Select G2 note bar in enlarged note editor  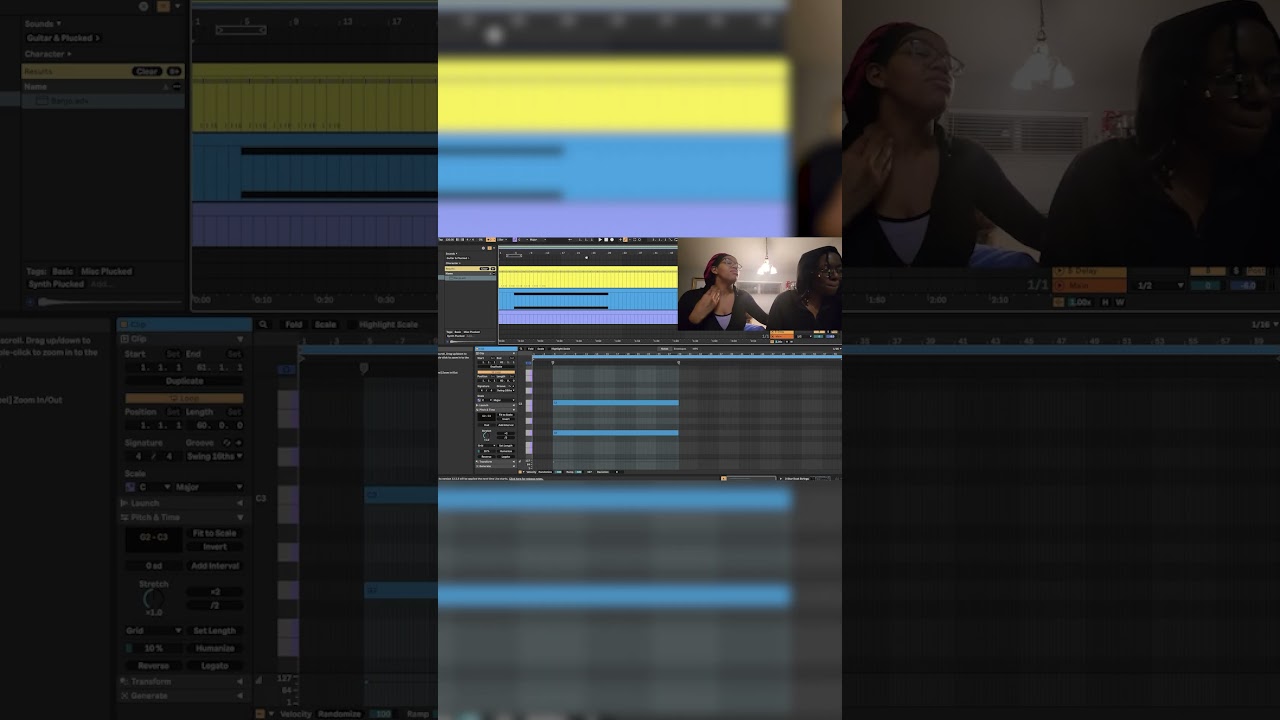401,591
